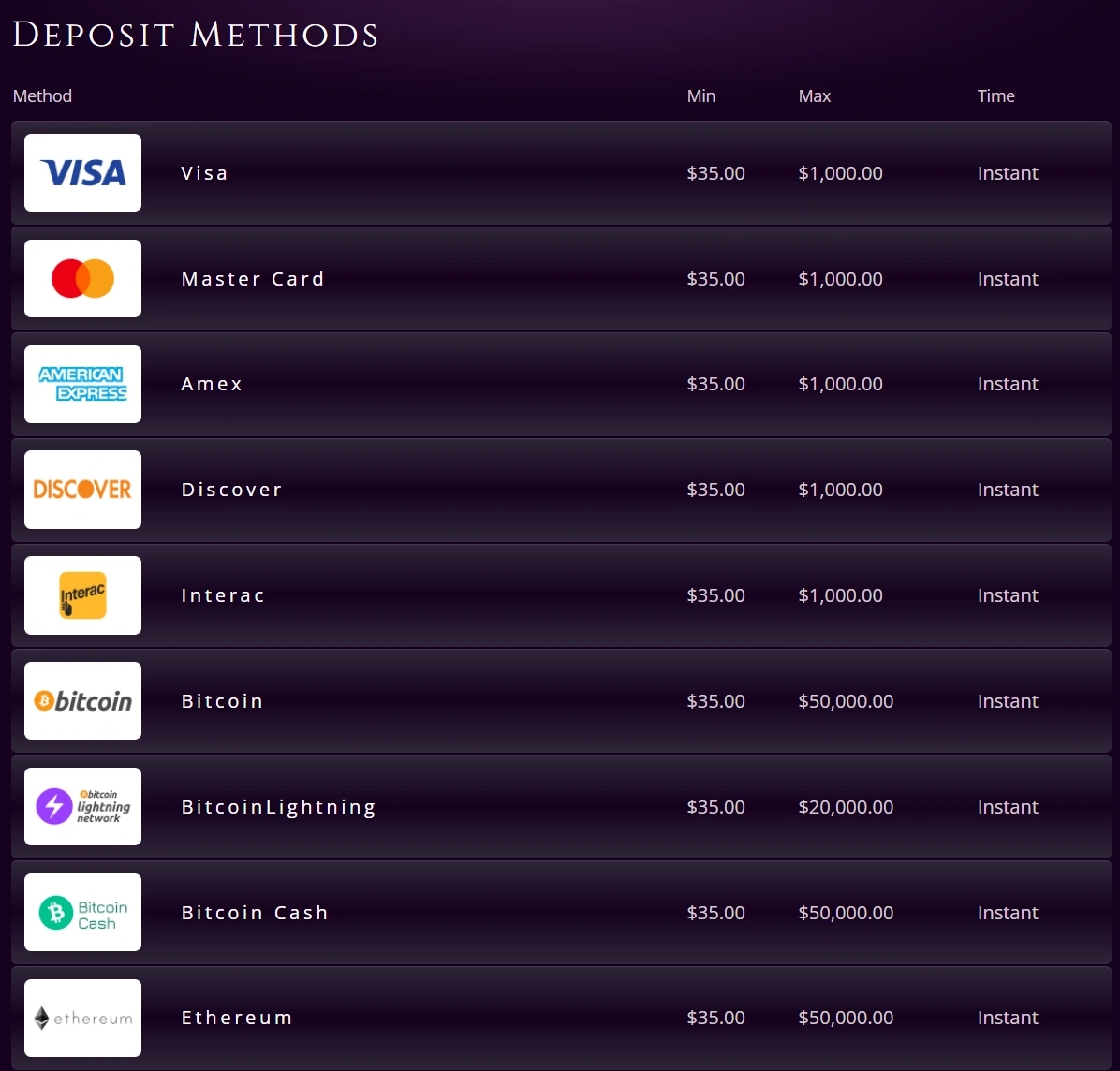Click Bitcoin's $50,000.00 maximum value

point(846,701)
